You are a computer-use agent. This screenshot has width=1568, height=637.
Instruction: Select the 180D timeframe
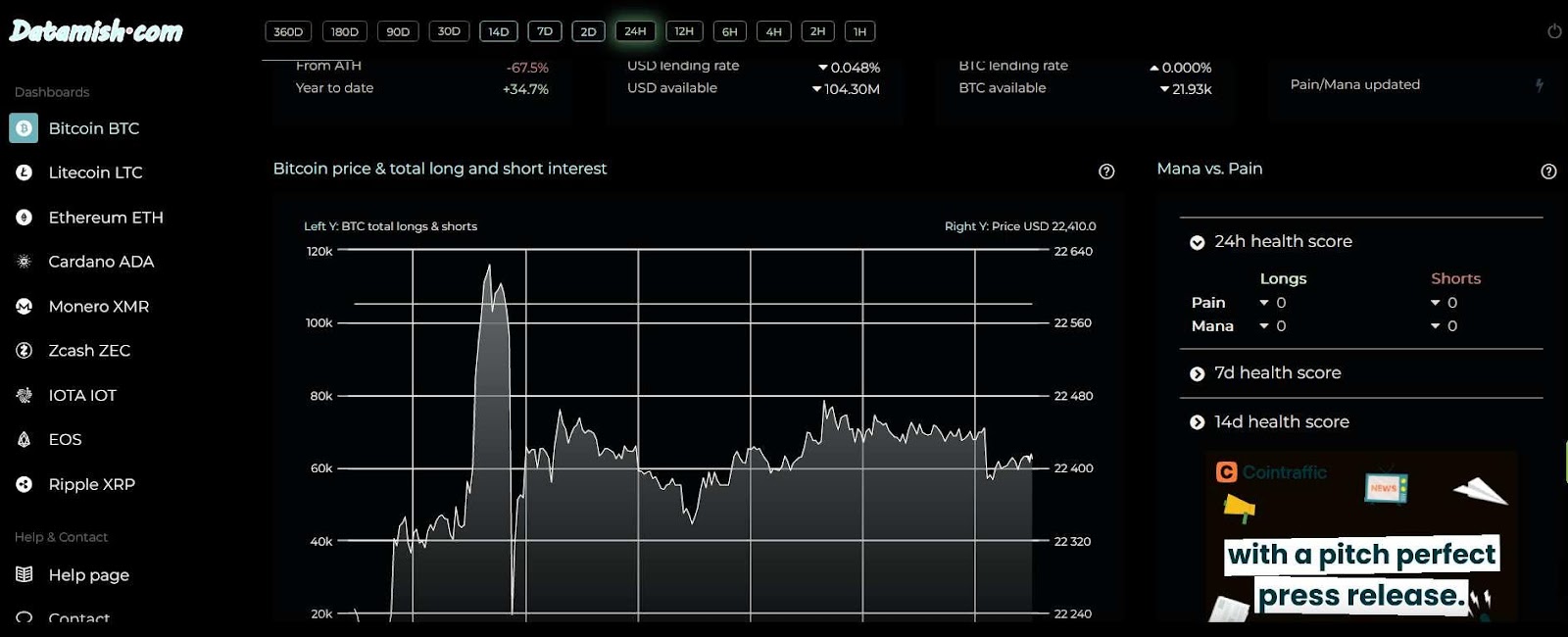[345, 31]
